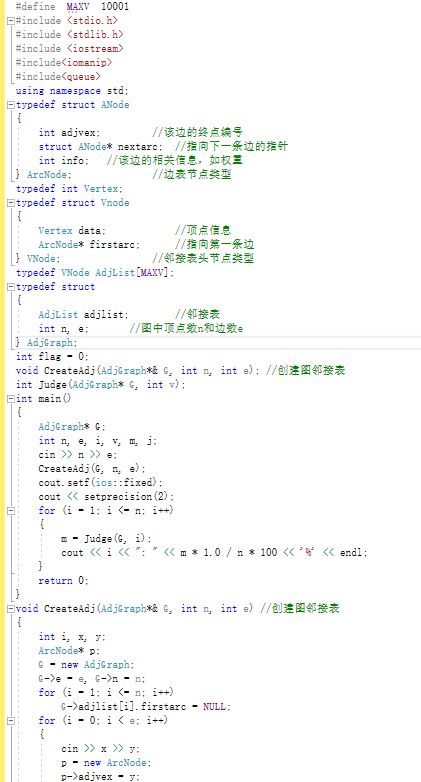Click 'AdjList adjlist;' member

(84, 315)
